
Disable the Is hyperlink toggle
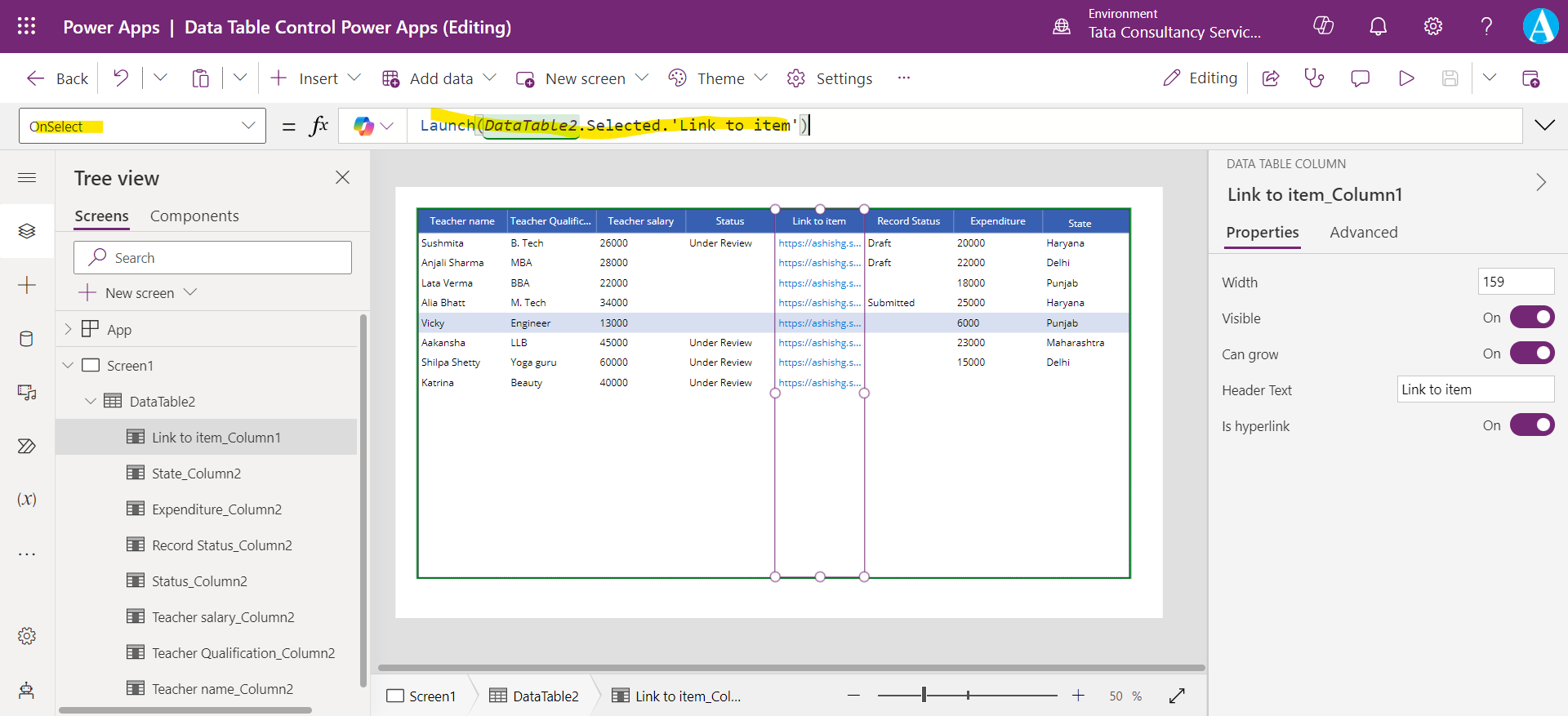pos(1531,425)
